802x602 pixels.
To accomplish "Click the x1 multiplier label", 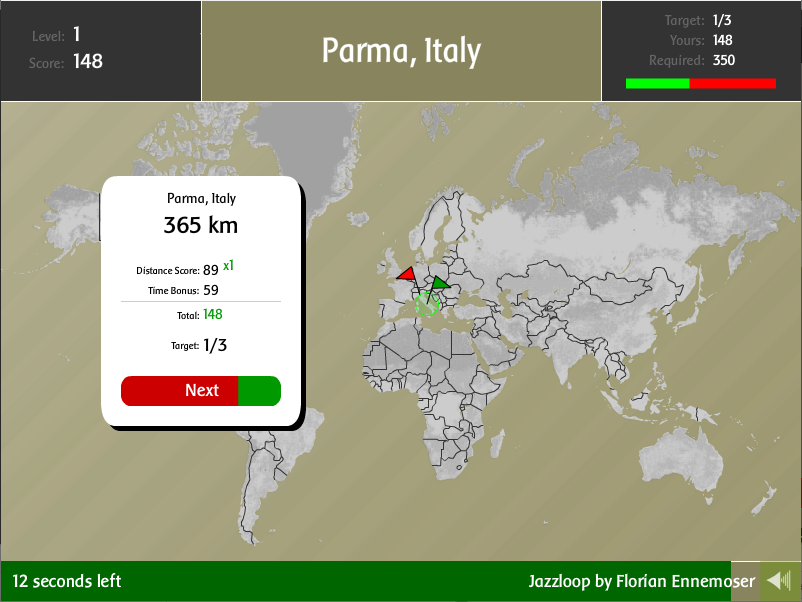I will 229,265.
